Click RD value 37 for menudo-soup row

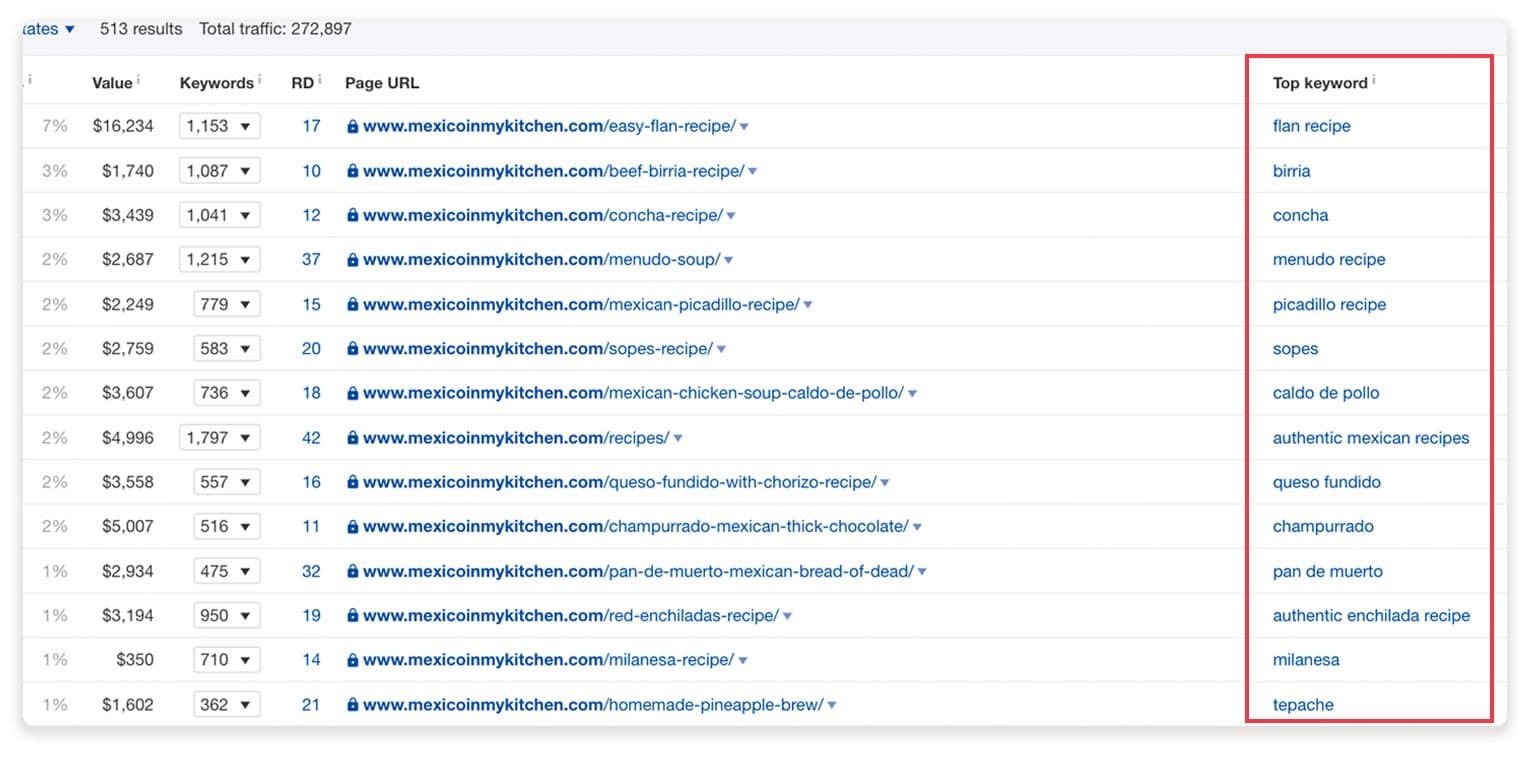click(x=311, y=259)
